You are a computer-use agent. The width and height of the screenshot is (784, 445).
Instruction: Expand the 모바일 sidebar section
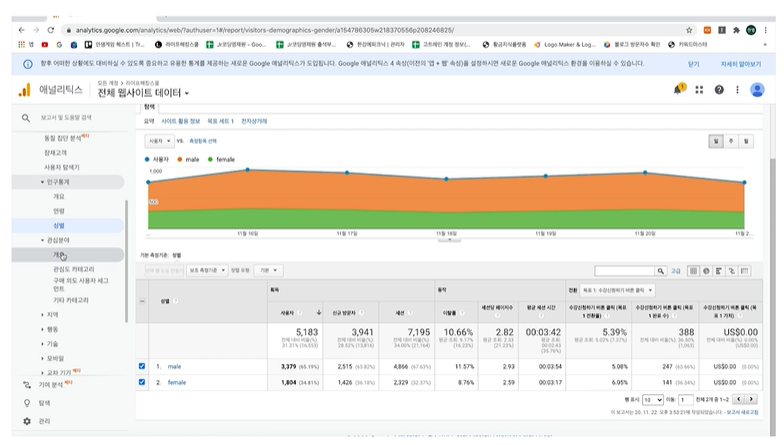pos(42,358)
